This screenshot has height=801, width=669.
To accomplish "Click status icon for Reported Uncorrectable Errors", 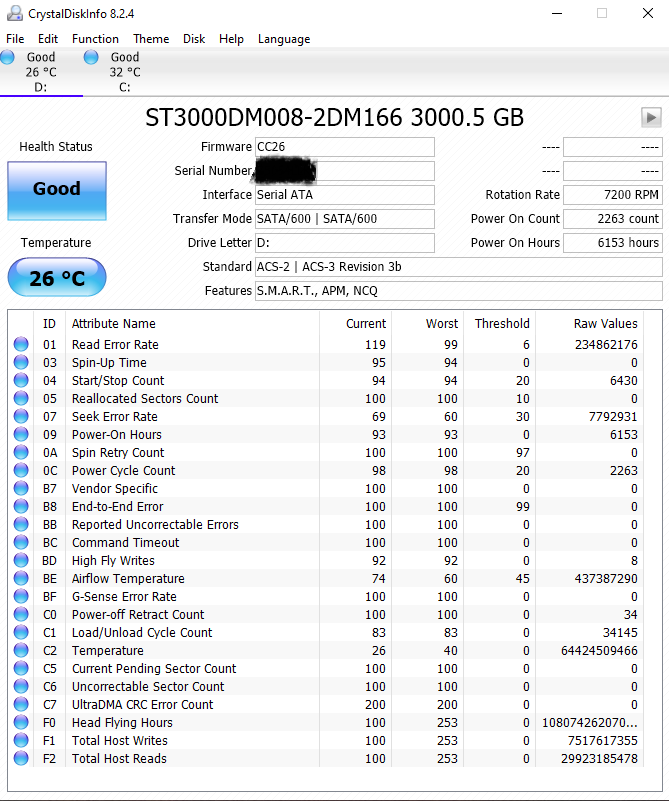I will point(21,525).
